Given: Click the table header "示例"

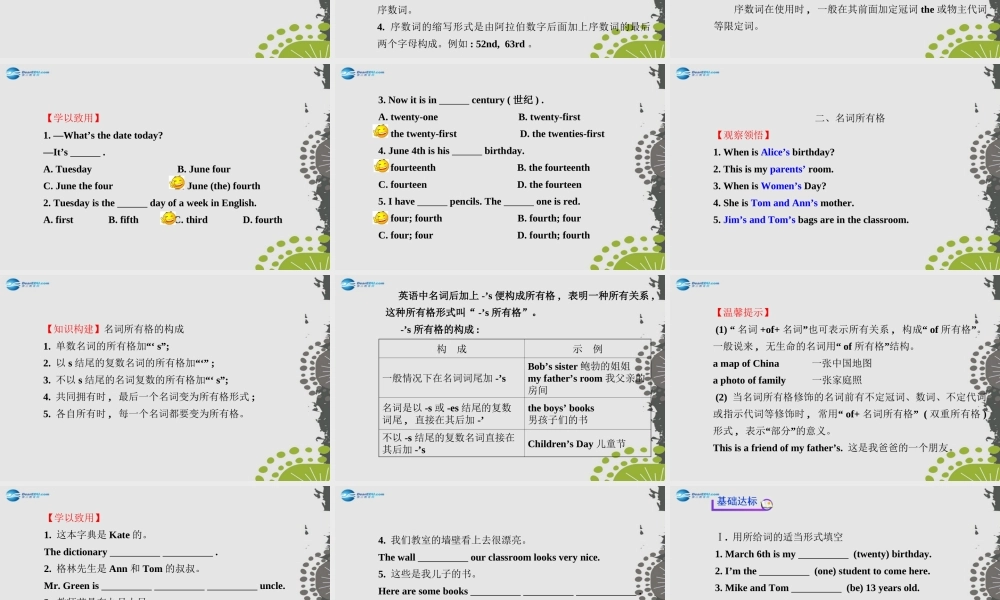Looking at the screenshot, I should [587, 349].
